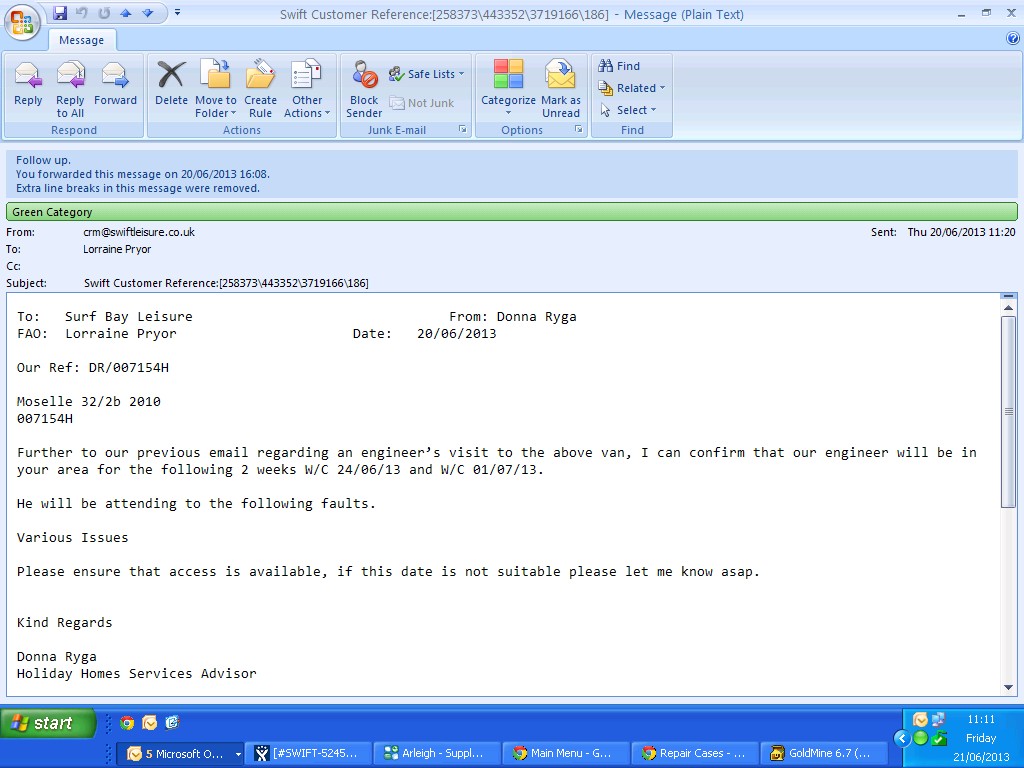Click the message body vertical scrollbar thumb
The height and width of the screenshot is (768, 1024).
(x=1008, y=411)
